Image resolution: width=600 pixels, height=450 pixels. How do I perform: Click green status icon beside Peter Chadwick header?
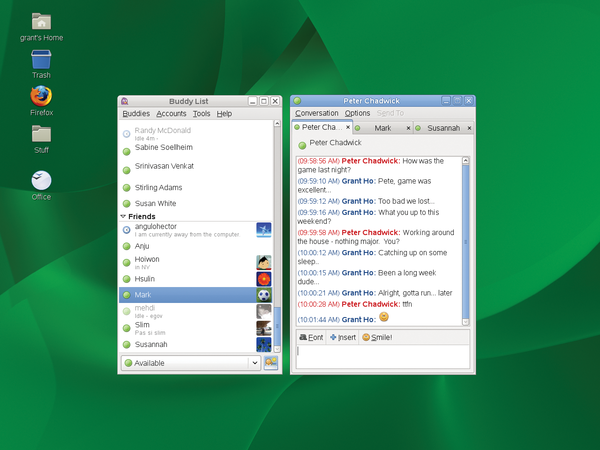point(302,145)
